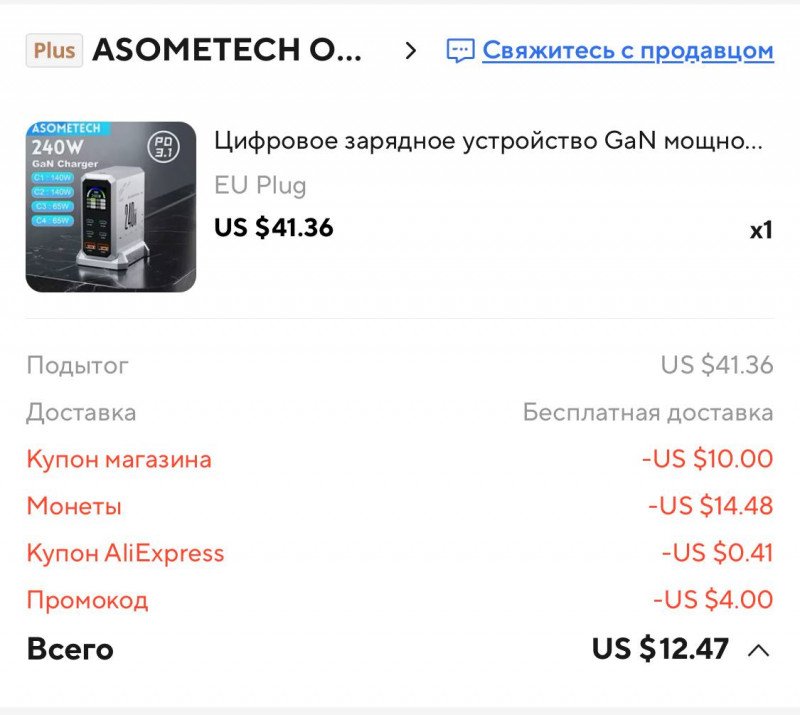
Task: Open the Цифровое зарядное устройство GaN title
Action: click(488, 140)
